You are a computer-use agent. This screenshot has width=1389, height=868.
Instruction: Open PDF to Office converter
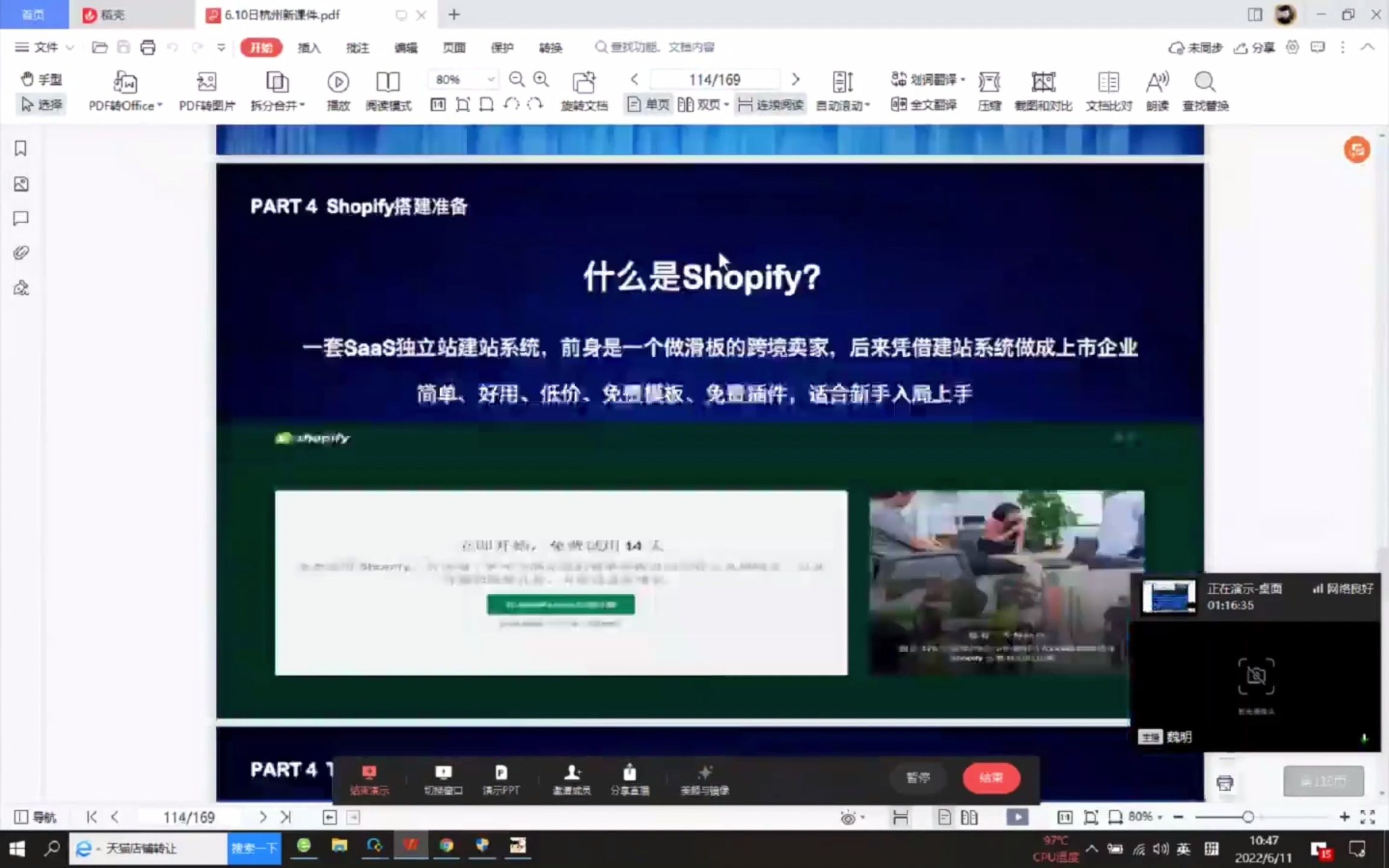125,91
